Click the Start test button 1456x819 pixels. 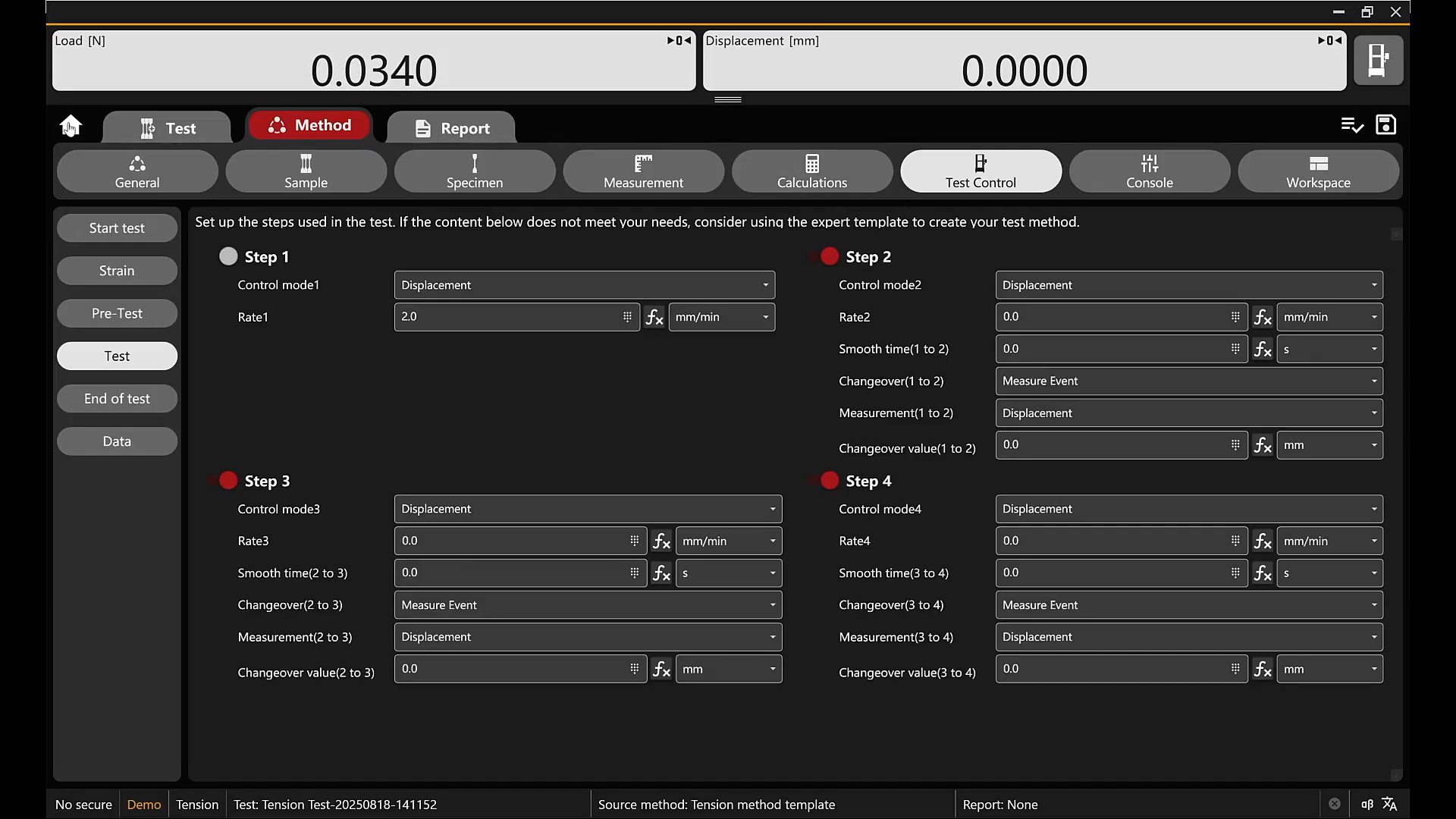click(x=117, y=227)
